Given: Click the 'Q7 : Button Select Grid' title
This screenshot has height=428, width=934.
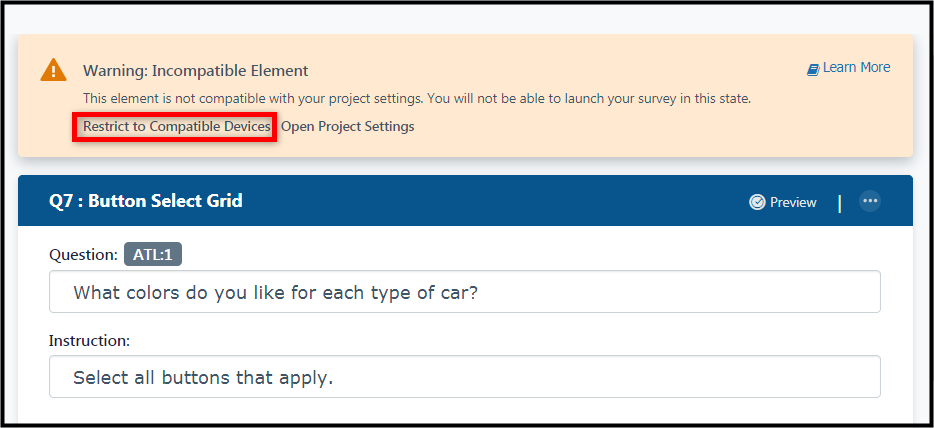Looking at the screenshot, I should pyautogui.click(x=145, y=201).
